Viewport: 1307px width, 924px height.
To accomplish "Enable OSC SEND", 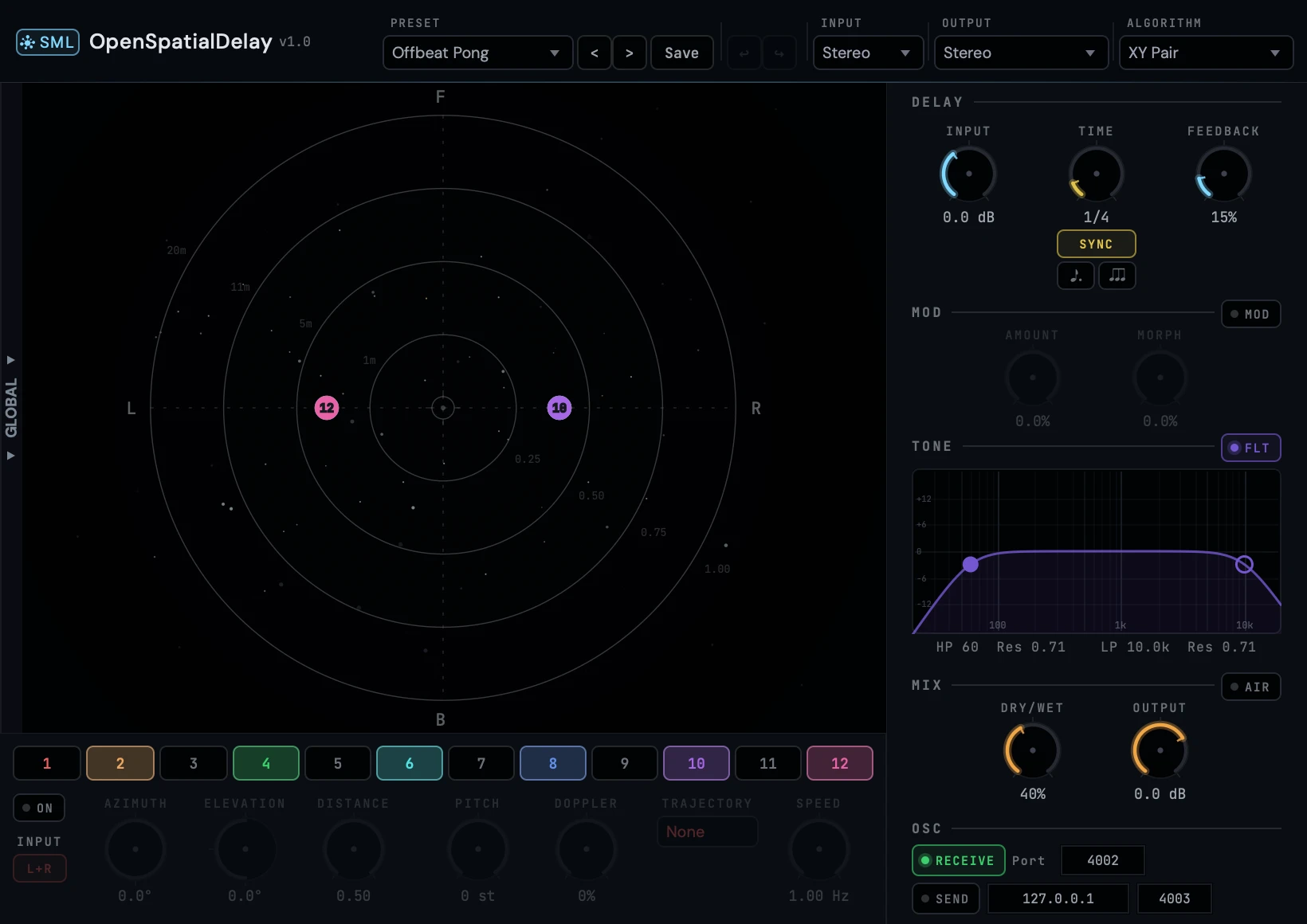I will point(946,899).
